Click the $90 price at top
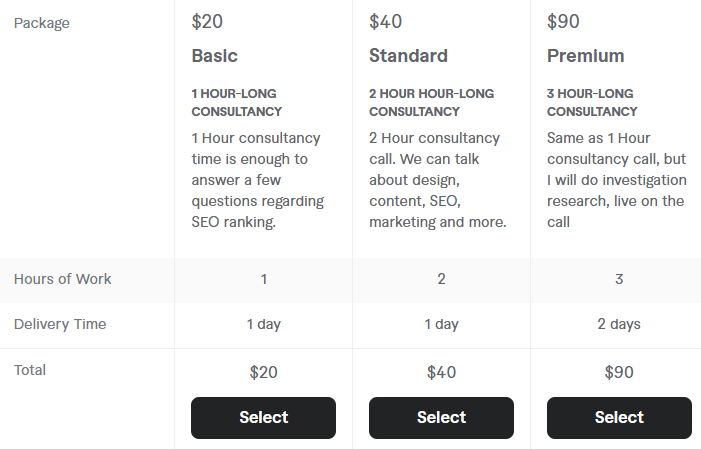Screen dimensions: 701x449 (x=563, y=21)
